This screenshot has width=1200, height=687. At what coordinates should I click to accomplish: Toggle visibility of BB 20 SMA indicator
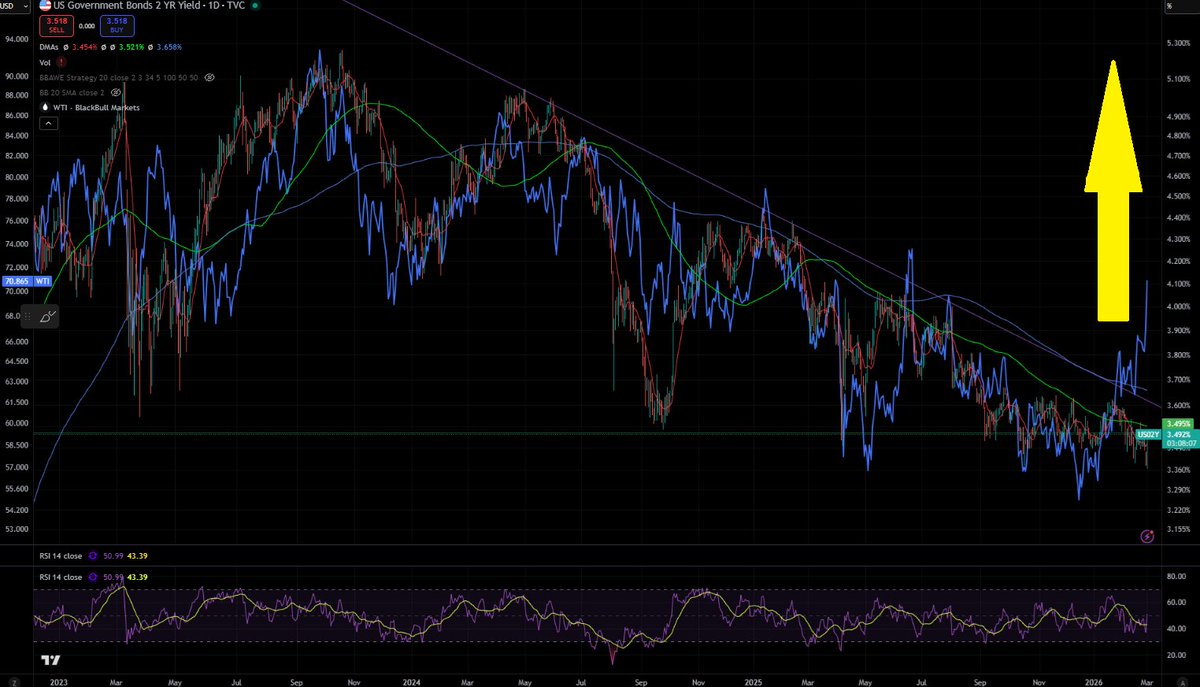[x=115, y=93]
